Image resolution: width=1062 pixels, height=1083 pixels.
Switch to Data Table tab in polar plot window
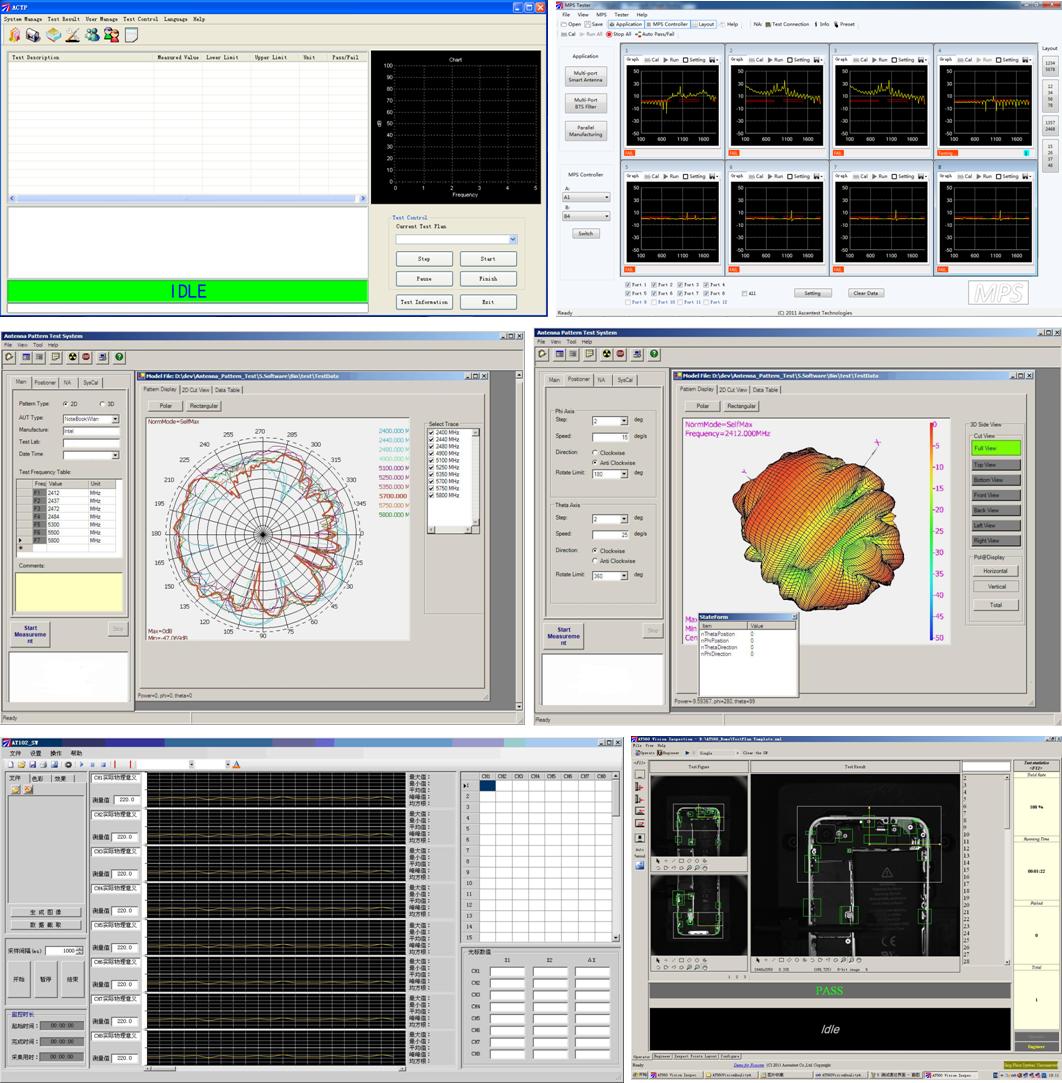tap(226, 390)
